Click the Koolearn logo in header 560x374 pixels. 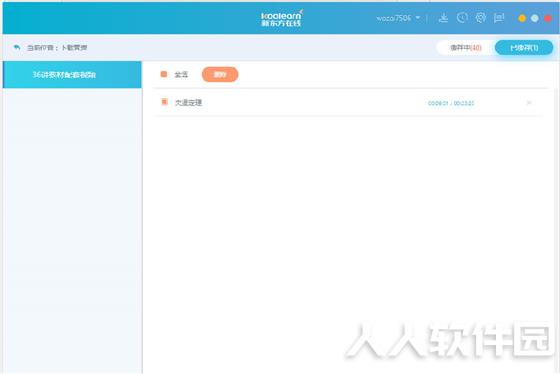(x=281, y=18)
